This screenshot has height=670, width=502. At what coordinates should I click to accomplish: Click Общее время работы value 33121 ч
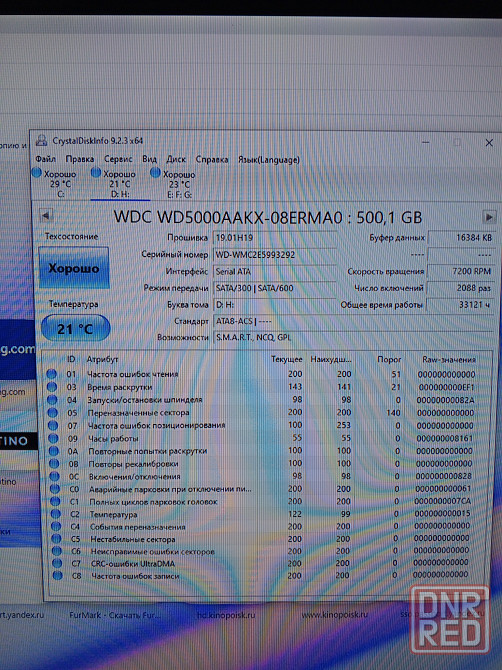pos(460,304)
